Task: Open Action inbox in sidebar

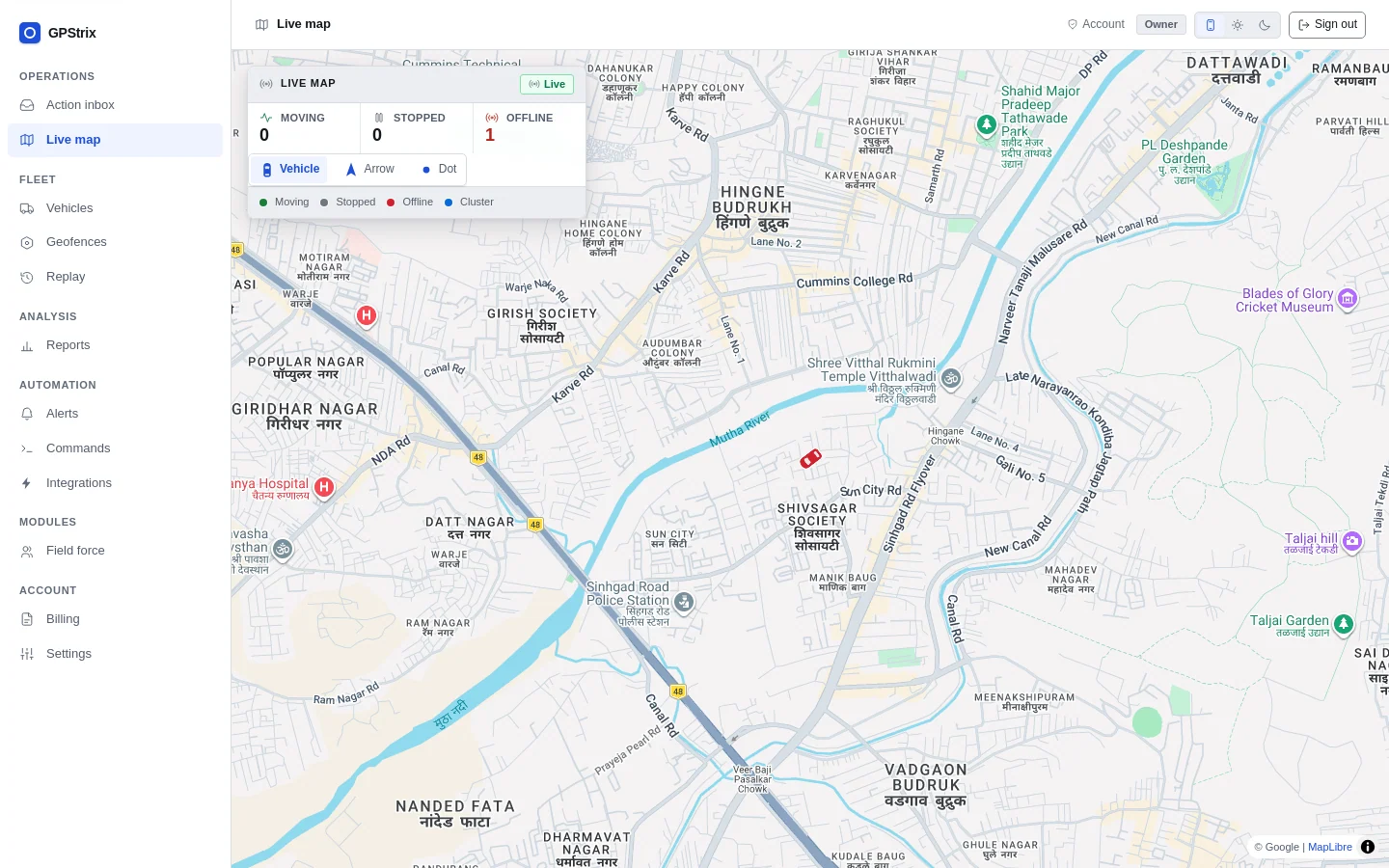Action: 115,105
